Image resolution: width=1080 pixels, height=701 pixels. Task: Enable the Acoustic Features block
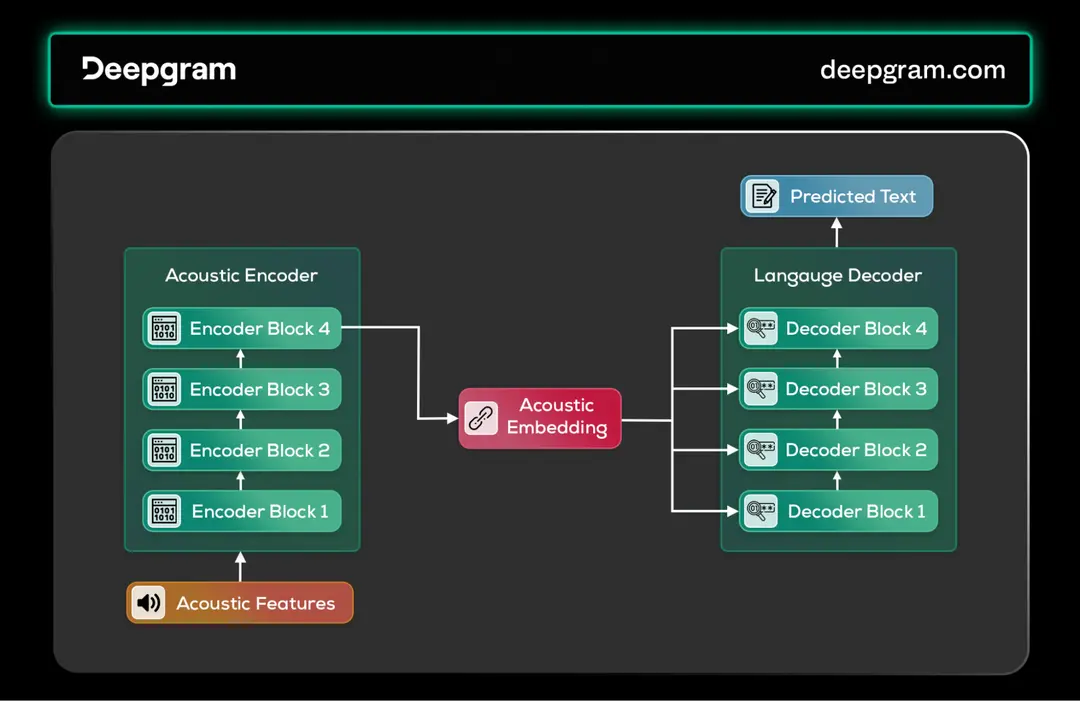pos(239,602)
